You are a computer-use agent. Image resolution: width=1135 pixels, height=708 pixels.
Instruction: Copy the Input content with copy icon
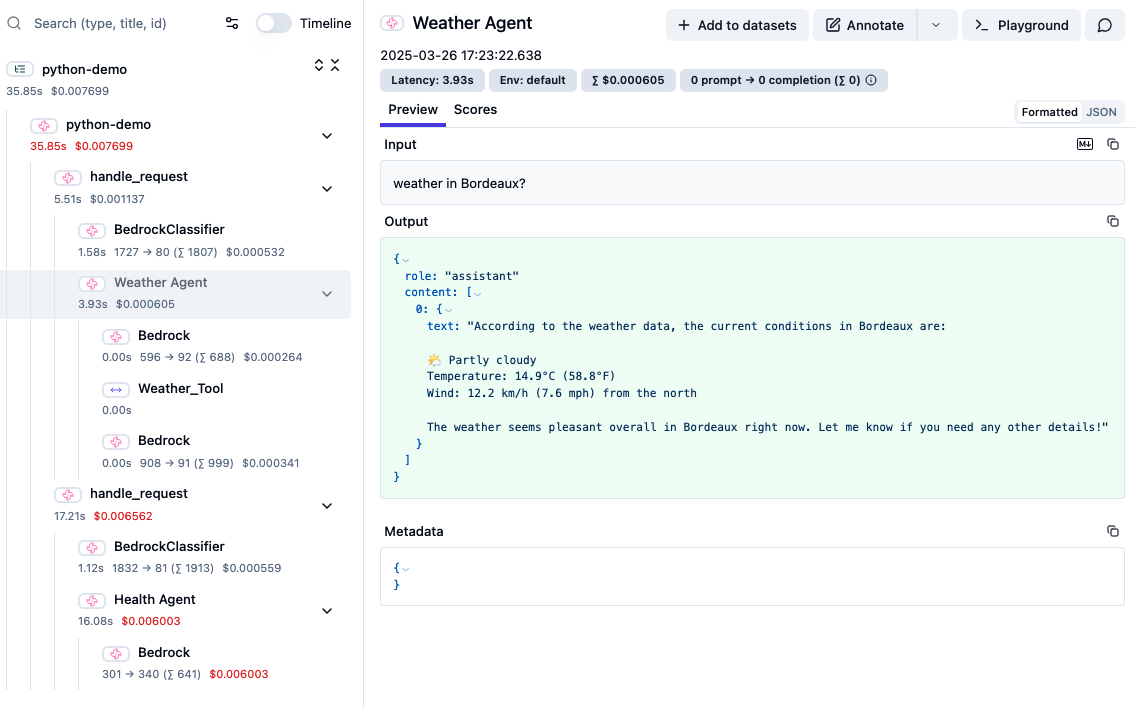1113,145
